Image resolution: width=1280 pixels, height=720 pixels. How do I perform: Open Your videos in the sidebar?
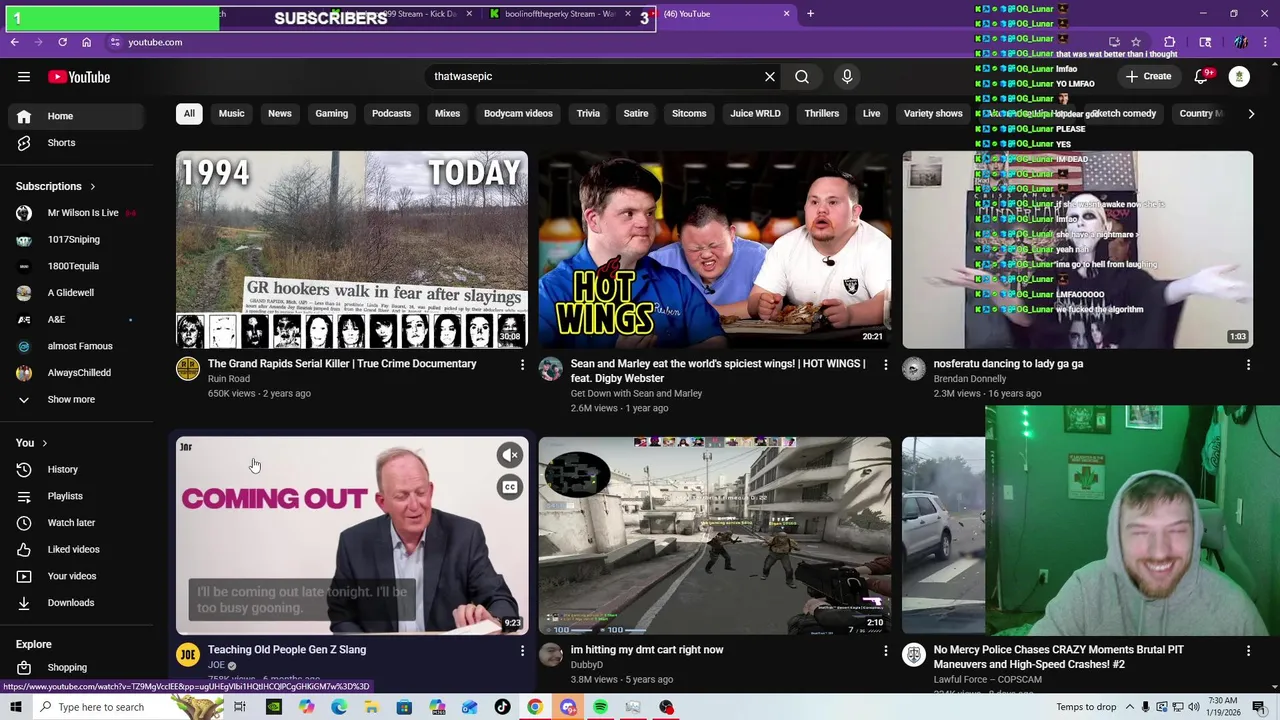(76, 576)
